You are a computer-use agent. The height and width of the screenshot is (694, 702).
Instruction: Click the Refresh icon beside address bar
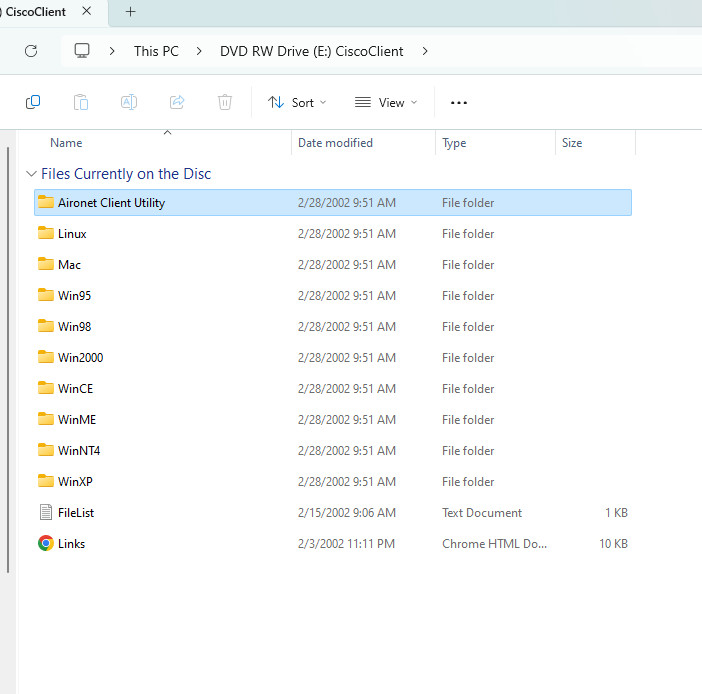coord(31,51)
